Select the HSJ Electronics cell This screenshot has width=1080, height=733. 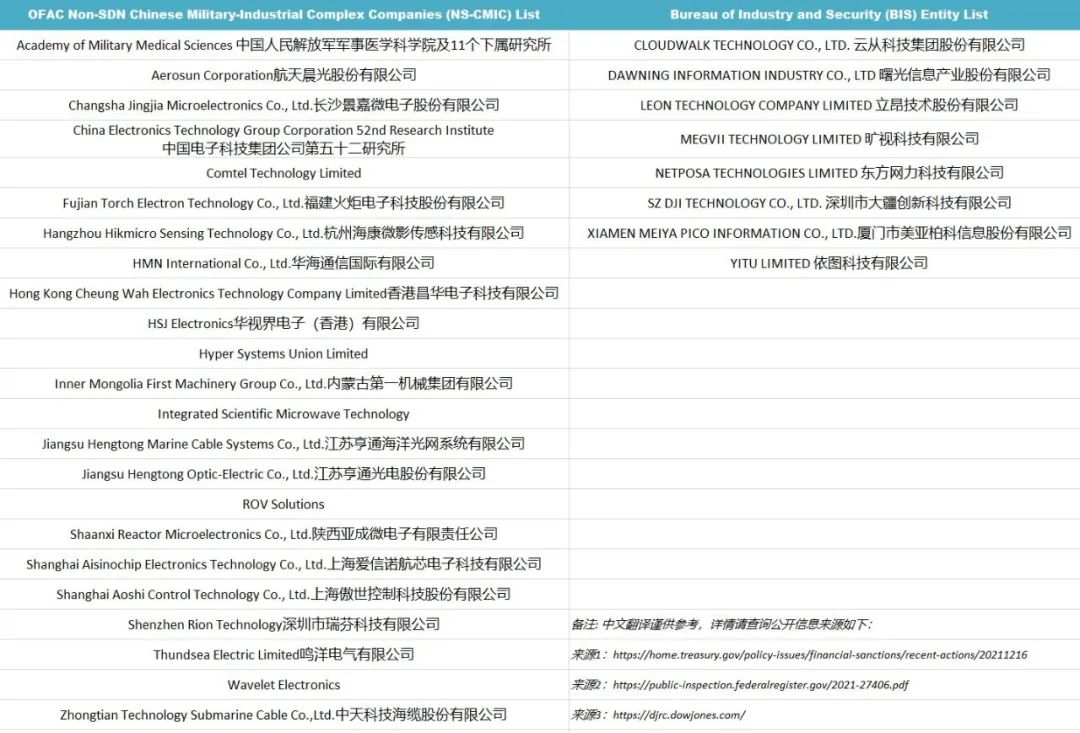coord(284,324)
